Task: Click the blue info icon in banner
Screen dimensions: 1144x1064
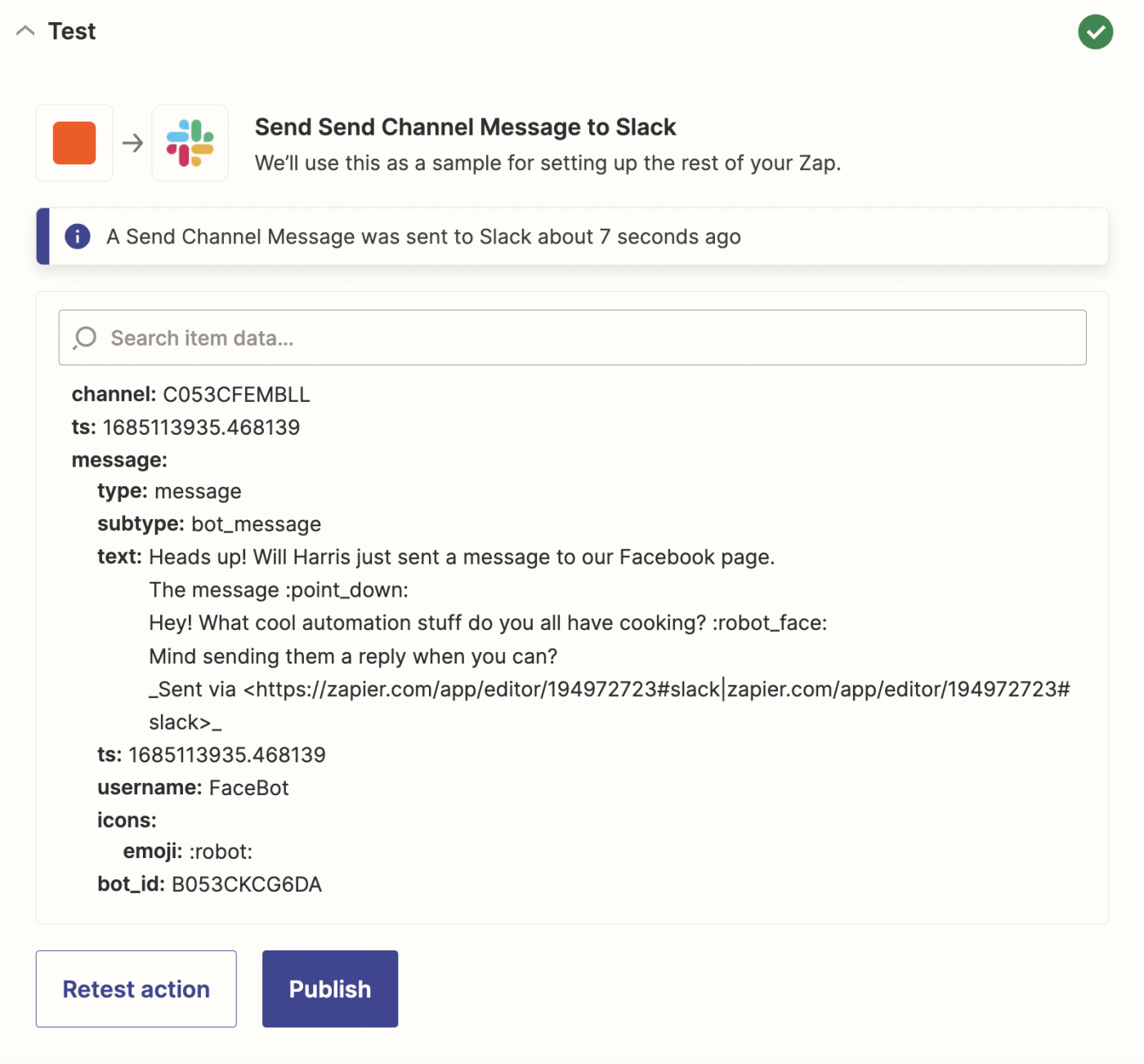Action: click(78, 236)
